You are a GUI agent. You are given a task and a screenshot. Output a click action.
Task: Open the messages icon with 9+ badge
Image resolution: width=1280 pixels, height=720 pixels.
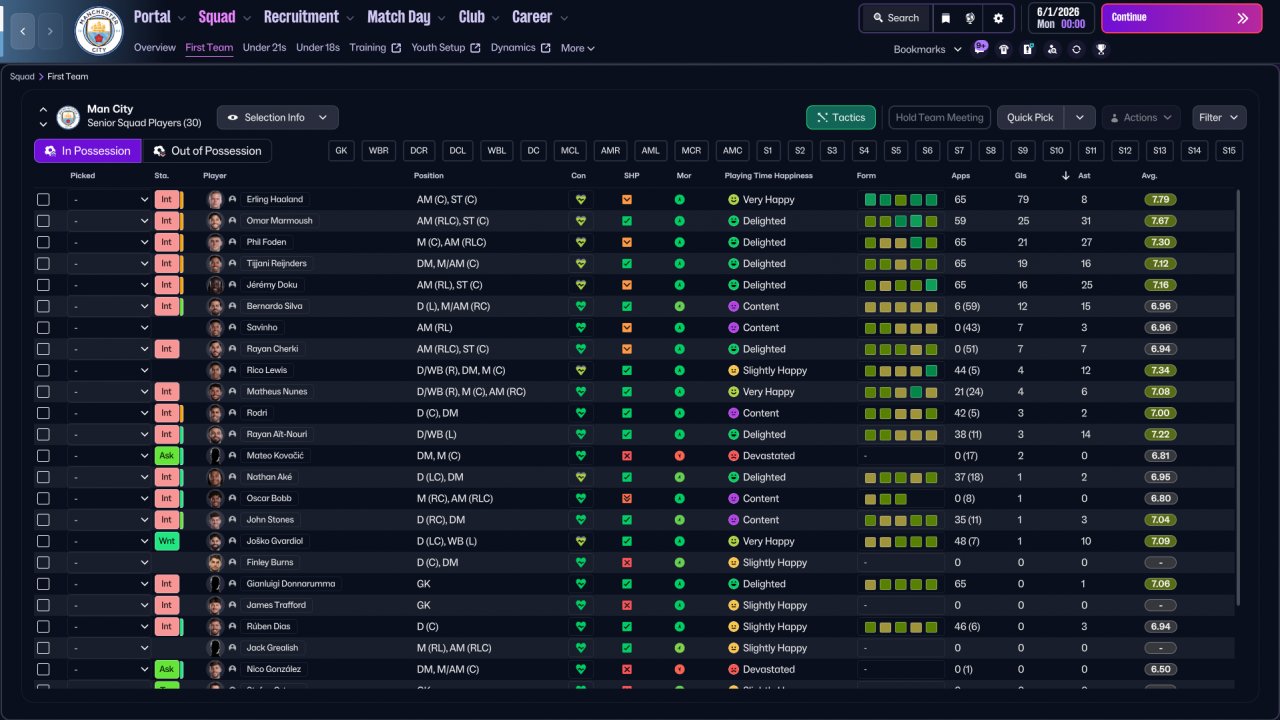click(980, 48)
